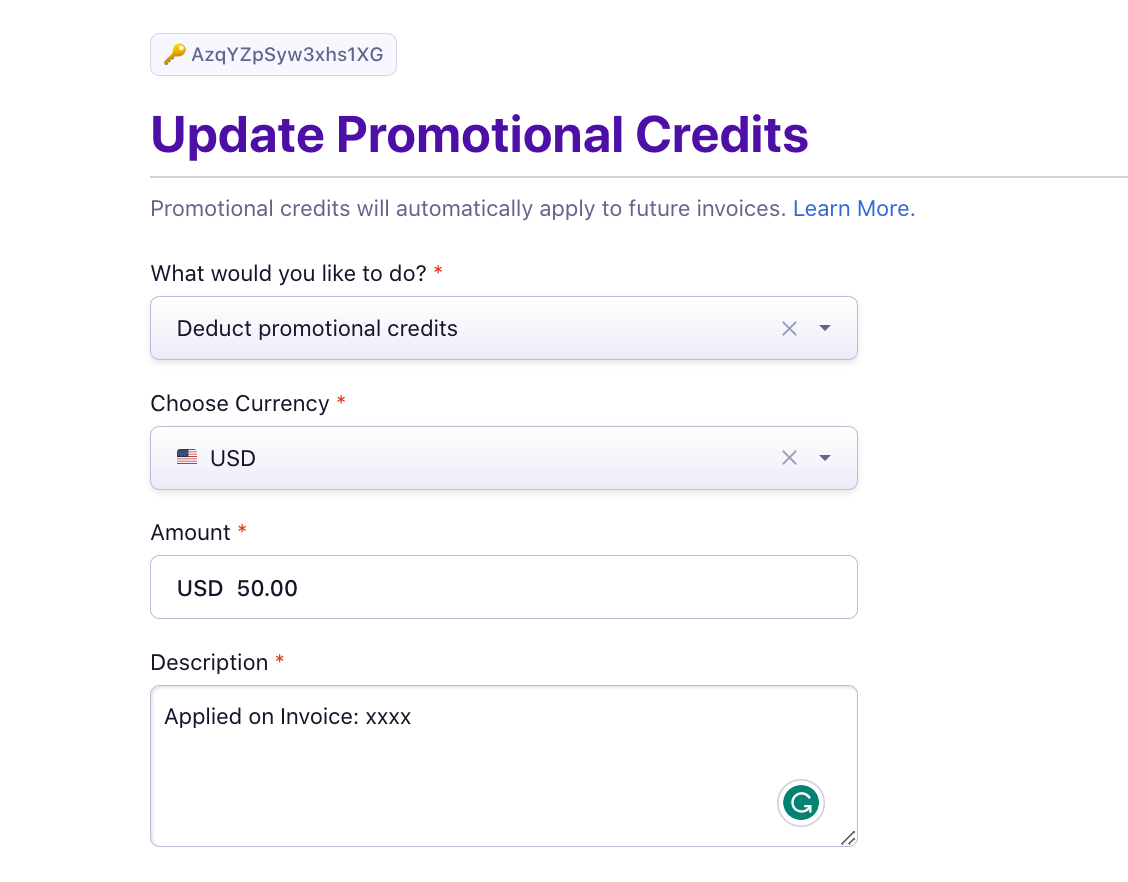Viewport: 1128px width, 882px height.
Task: Focus the Amount field showing 50.00
Action: point(504,587)
